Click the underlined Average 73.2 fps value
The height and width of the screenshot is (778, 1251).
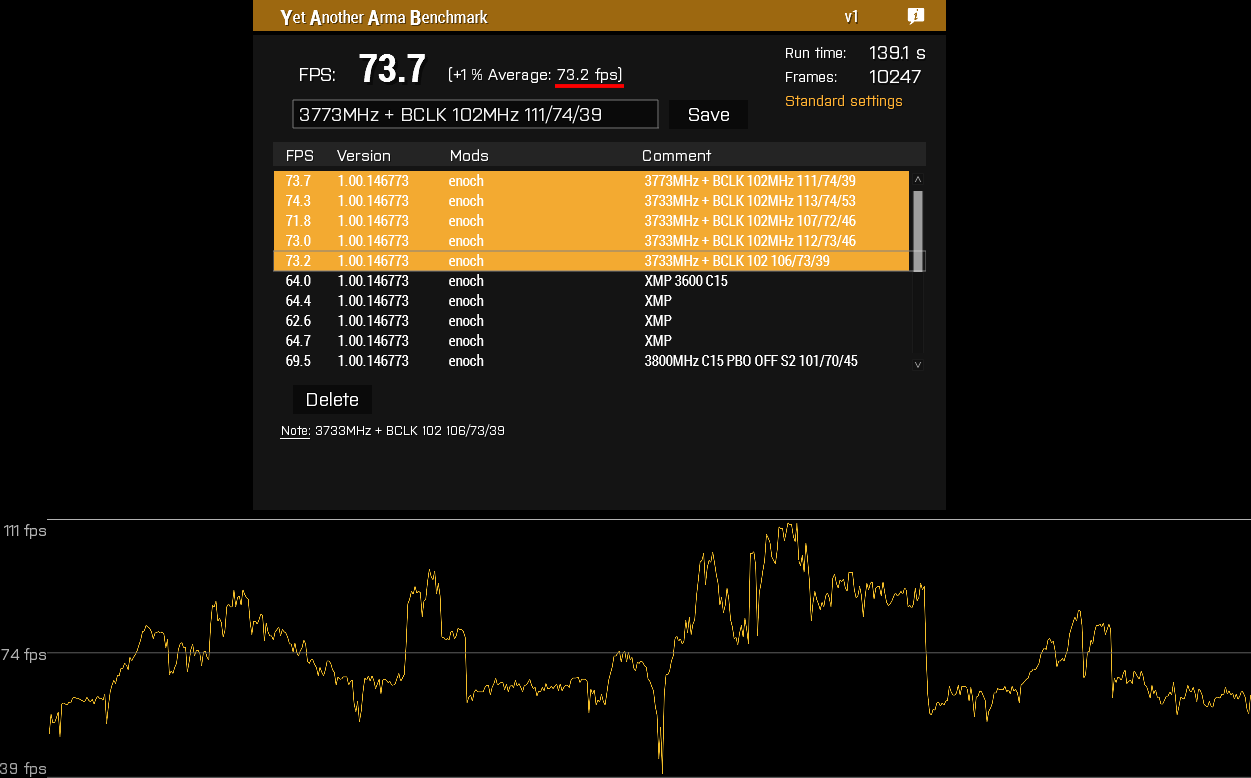pos(589,75)
